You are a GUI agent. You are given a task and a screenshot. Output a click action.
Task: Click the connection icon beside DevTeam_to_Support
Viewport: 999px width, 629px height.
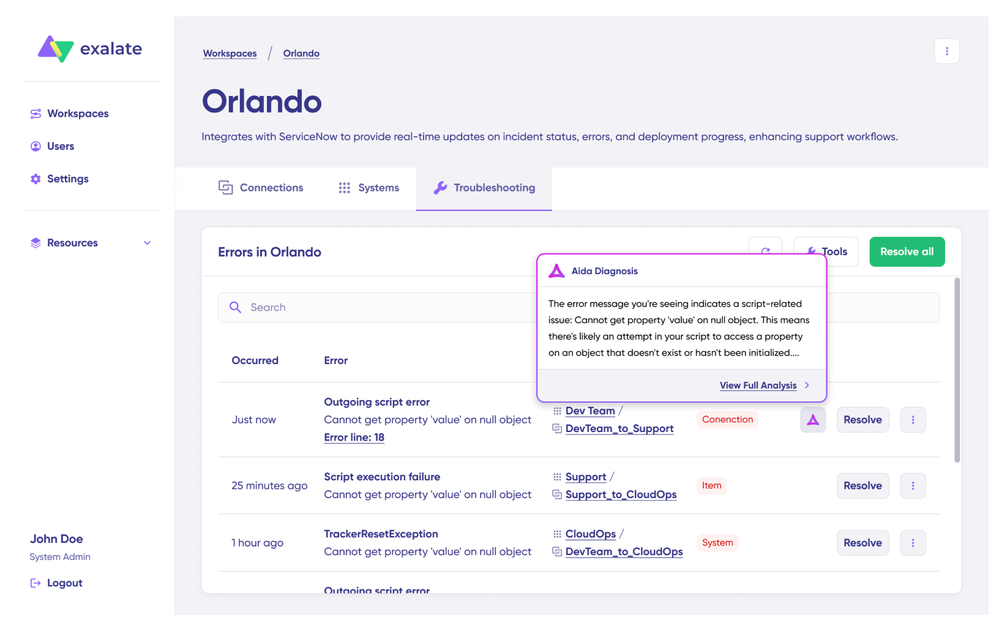tap(557, 428)
